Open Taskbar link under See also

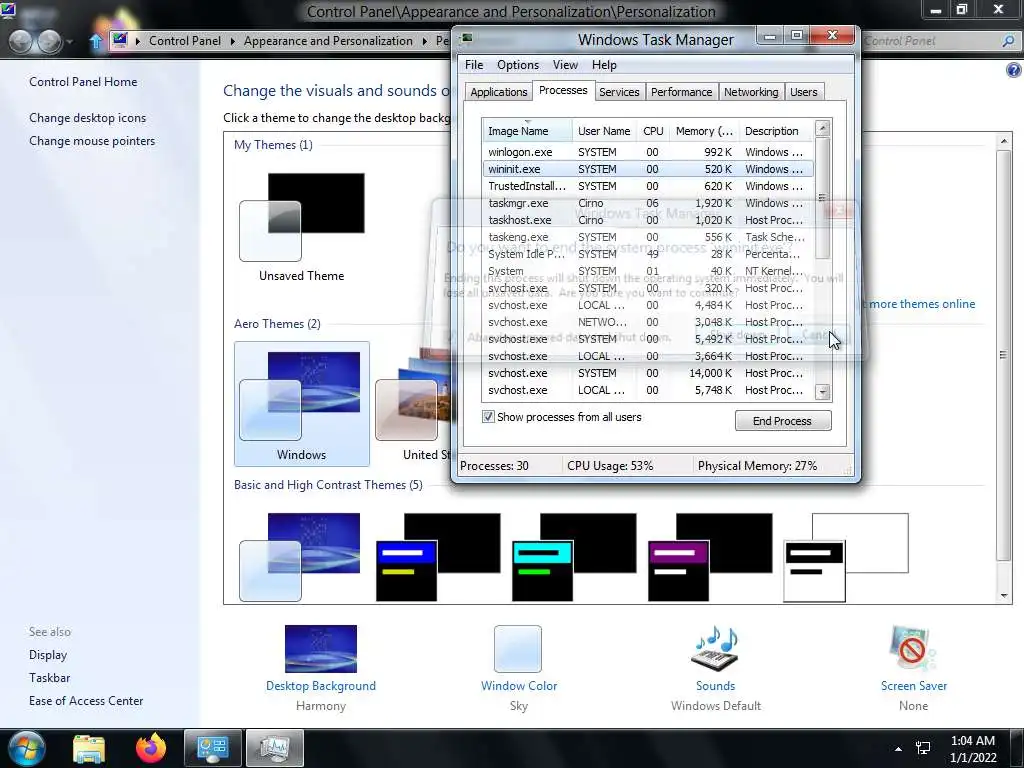(x=50, y=677)
